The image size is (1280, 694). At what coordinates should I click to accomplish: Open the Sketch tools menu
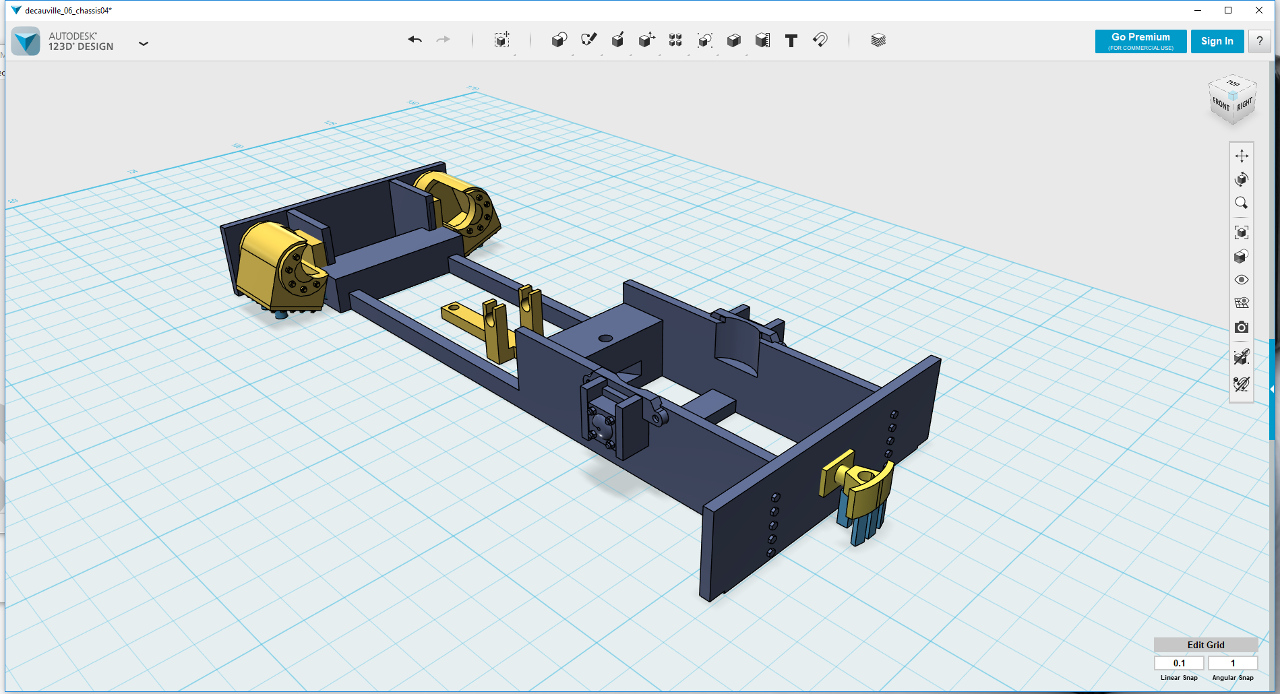[x=589, y=40]
